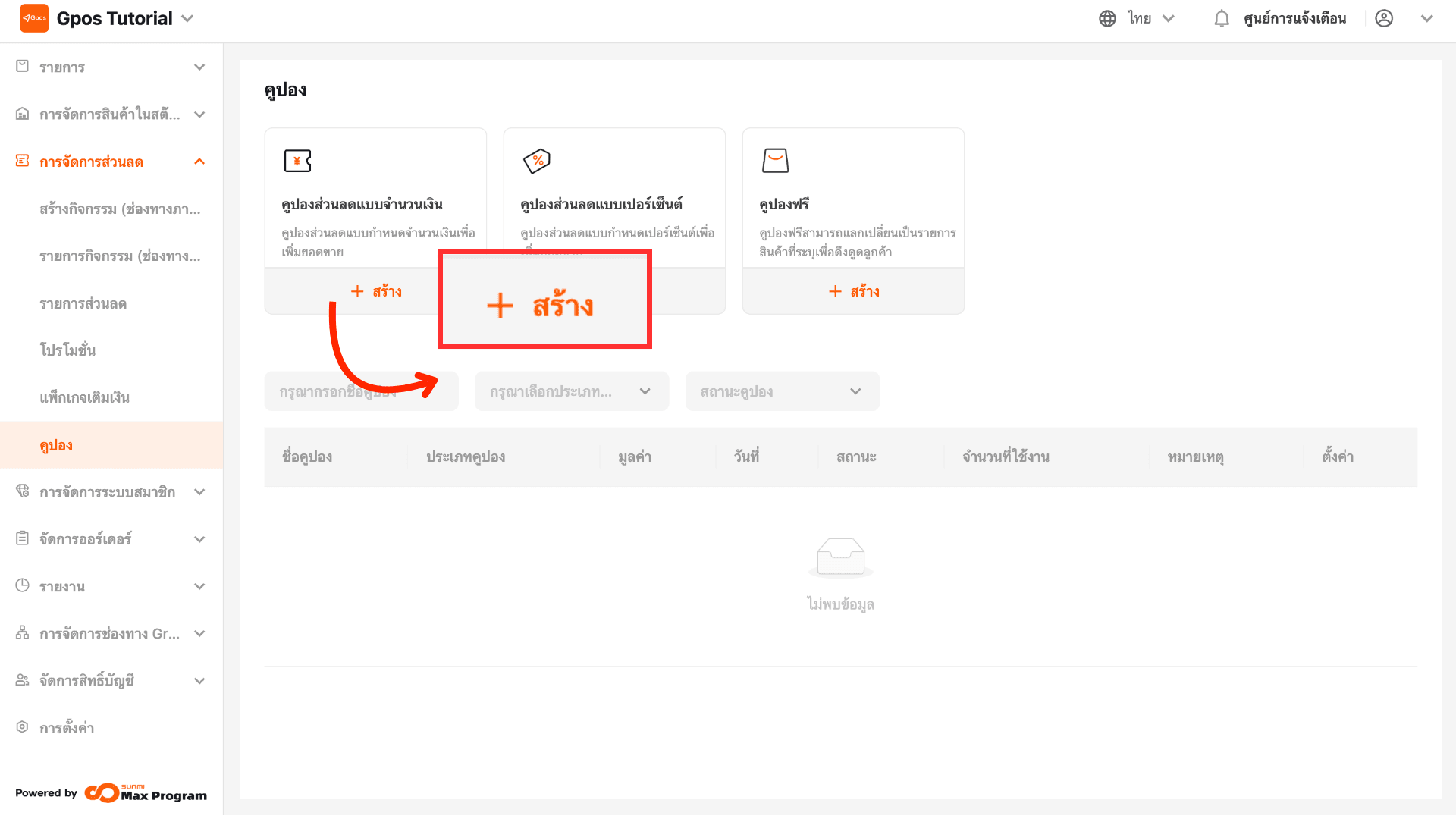Click the notification bell icon

click(x=1221, y=18)
